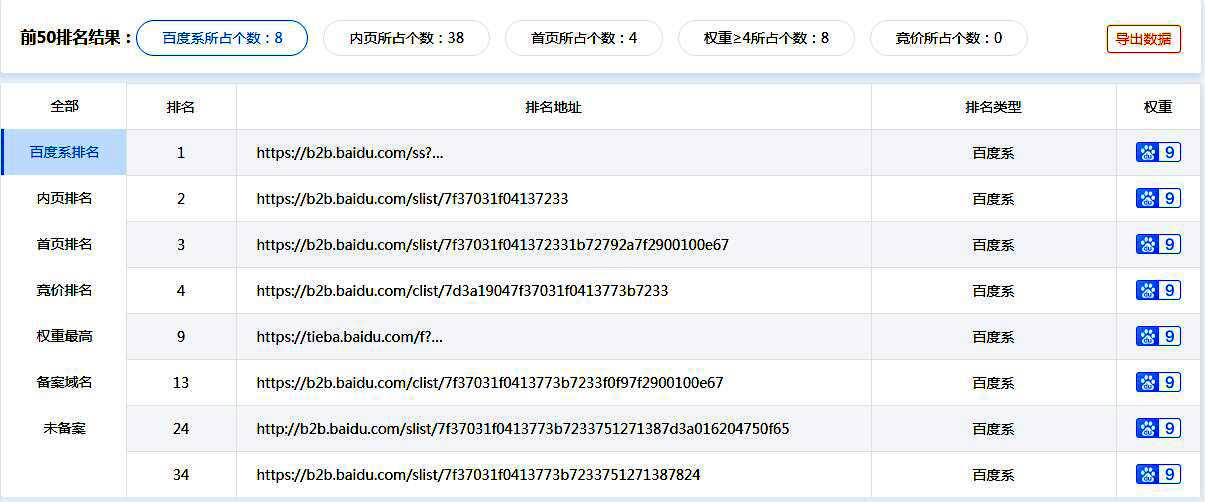
Task: Click the Baidu weight badge in rank 34 row
Action: pyautogui.click(x=1158, y=475)
